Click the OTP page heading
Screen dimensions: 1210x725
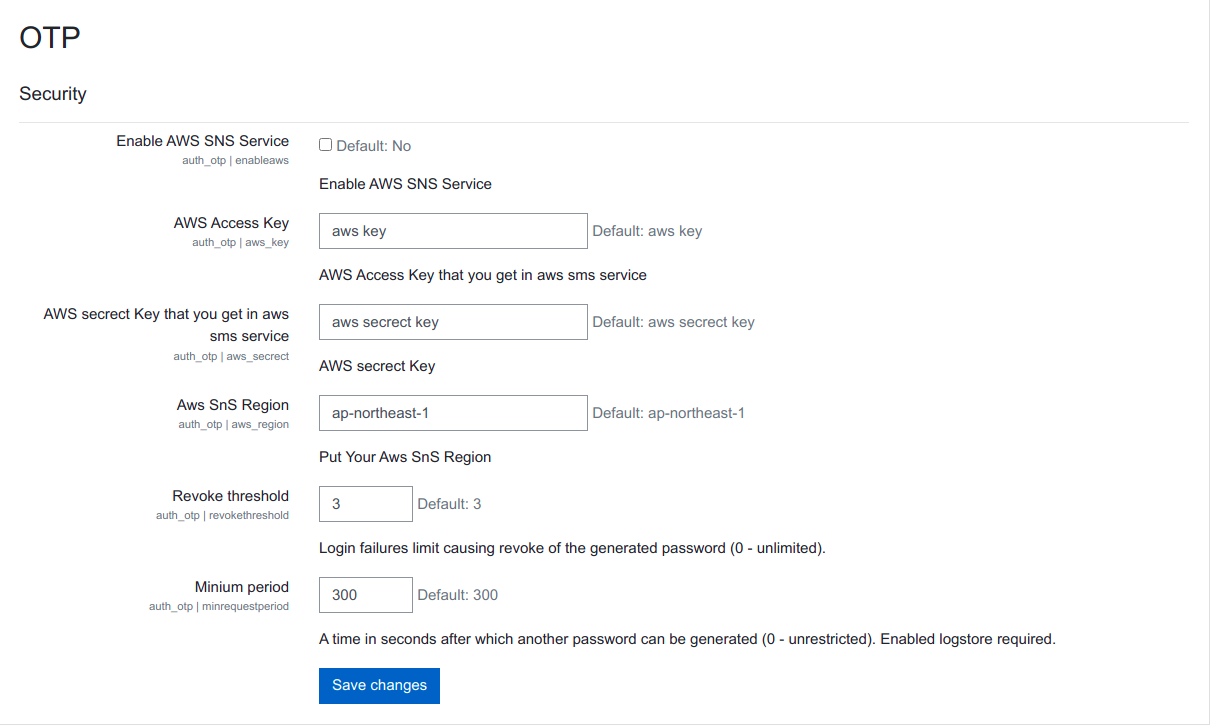50,38
